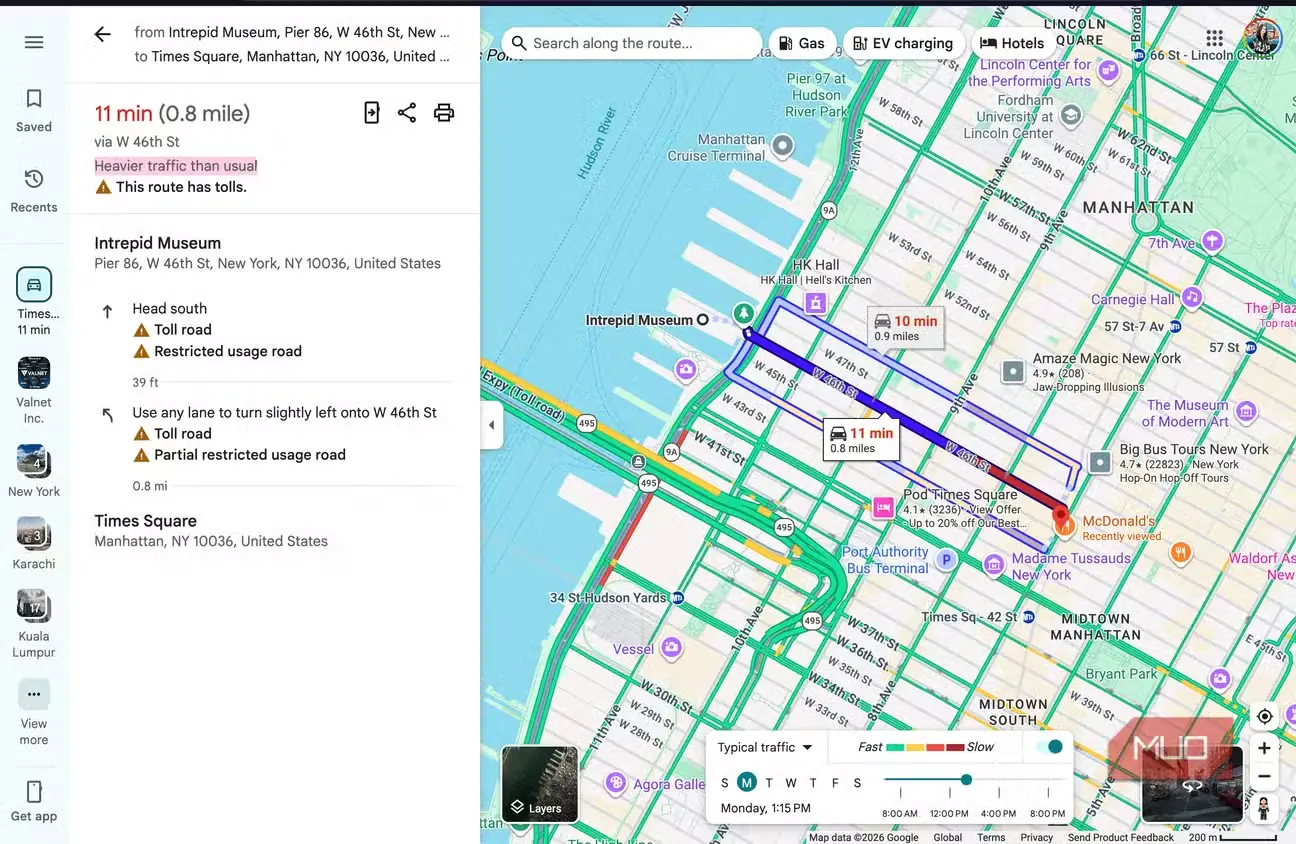This screenshot has width=1296, height=844.
Task: Click the Museum of Modern Art marker
Action: click(1246, 410)
